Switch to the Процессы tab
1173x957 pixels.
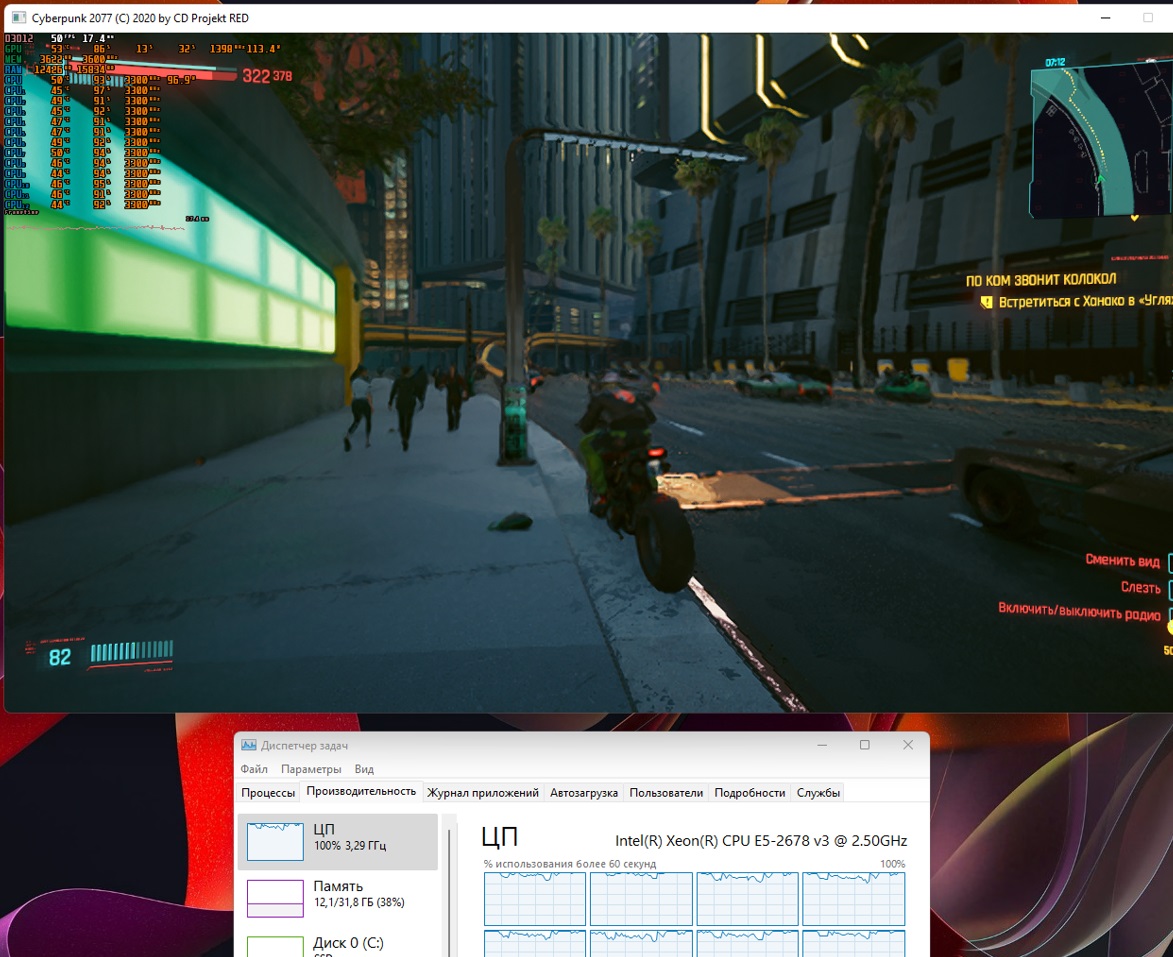268,792
